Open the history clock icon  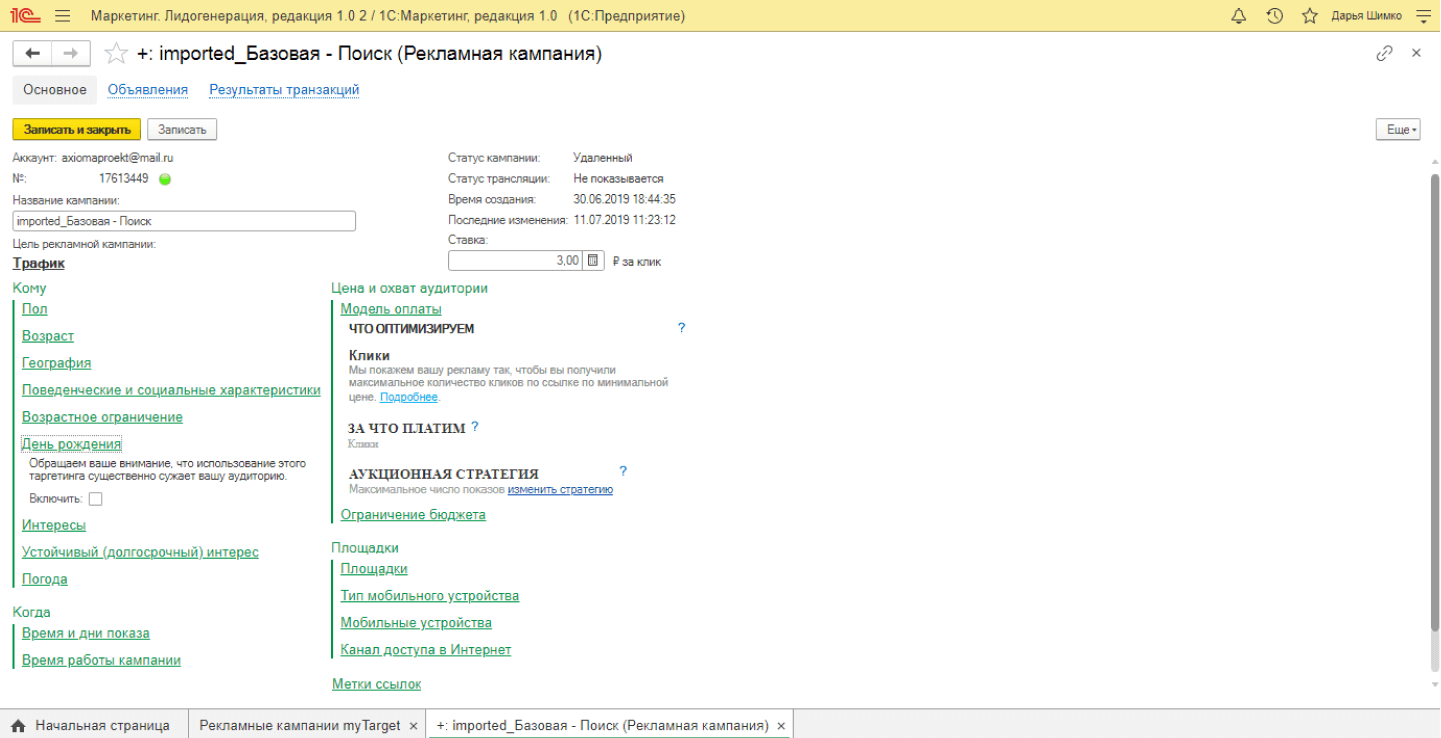[1274, 16]
